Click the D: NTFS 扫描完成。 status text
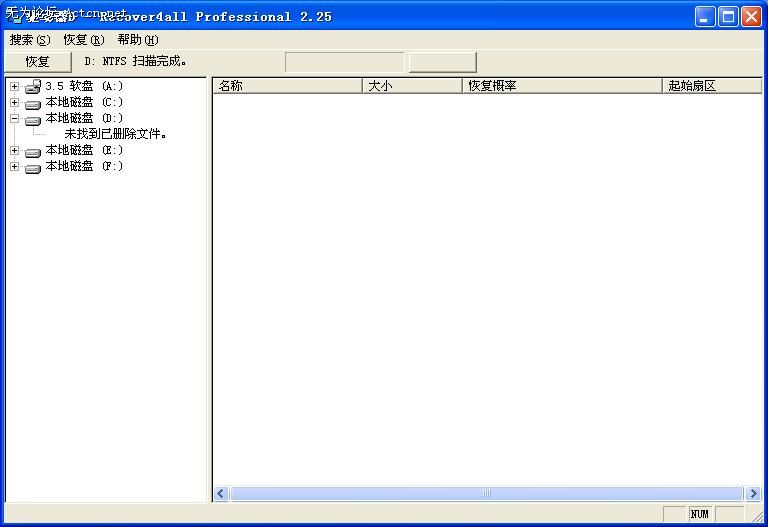The height and width of the screenshot is (527, 768). (135, 61)
